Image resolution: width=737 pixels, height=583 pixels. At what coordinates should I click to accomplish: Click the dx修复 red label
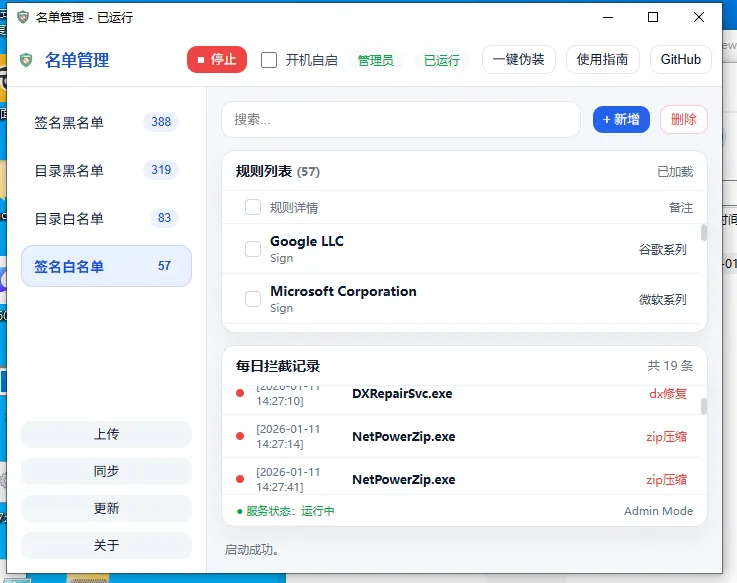pos(667,394)
